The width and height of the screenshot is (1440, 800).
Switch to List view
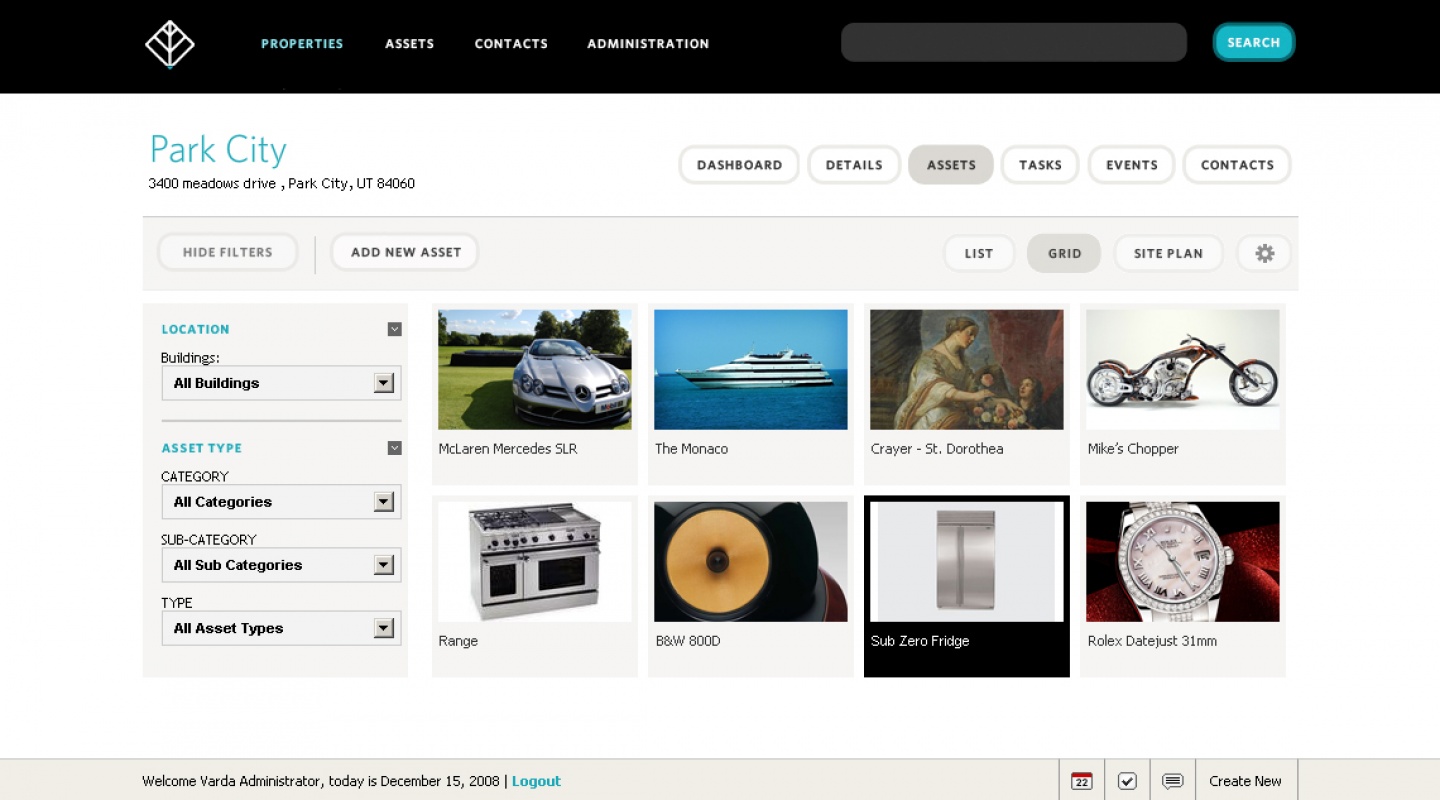tap(978, 253)
